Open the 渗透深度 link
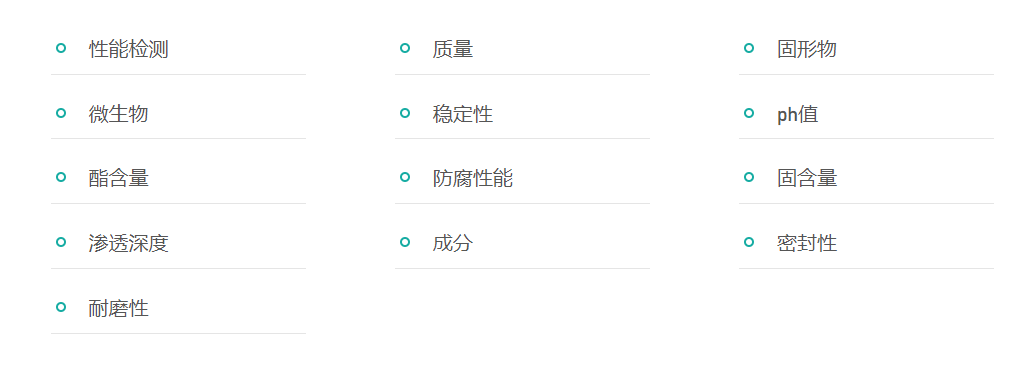Viewport: 1030px width, 369px height. (129, 243)
